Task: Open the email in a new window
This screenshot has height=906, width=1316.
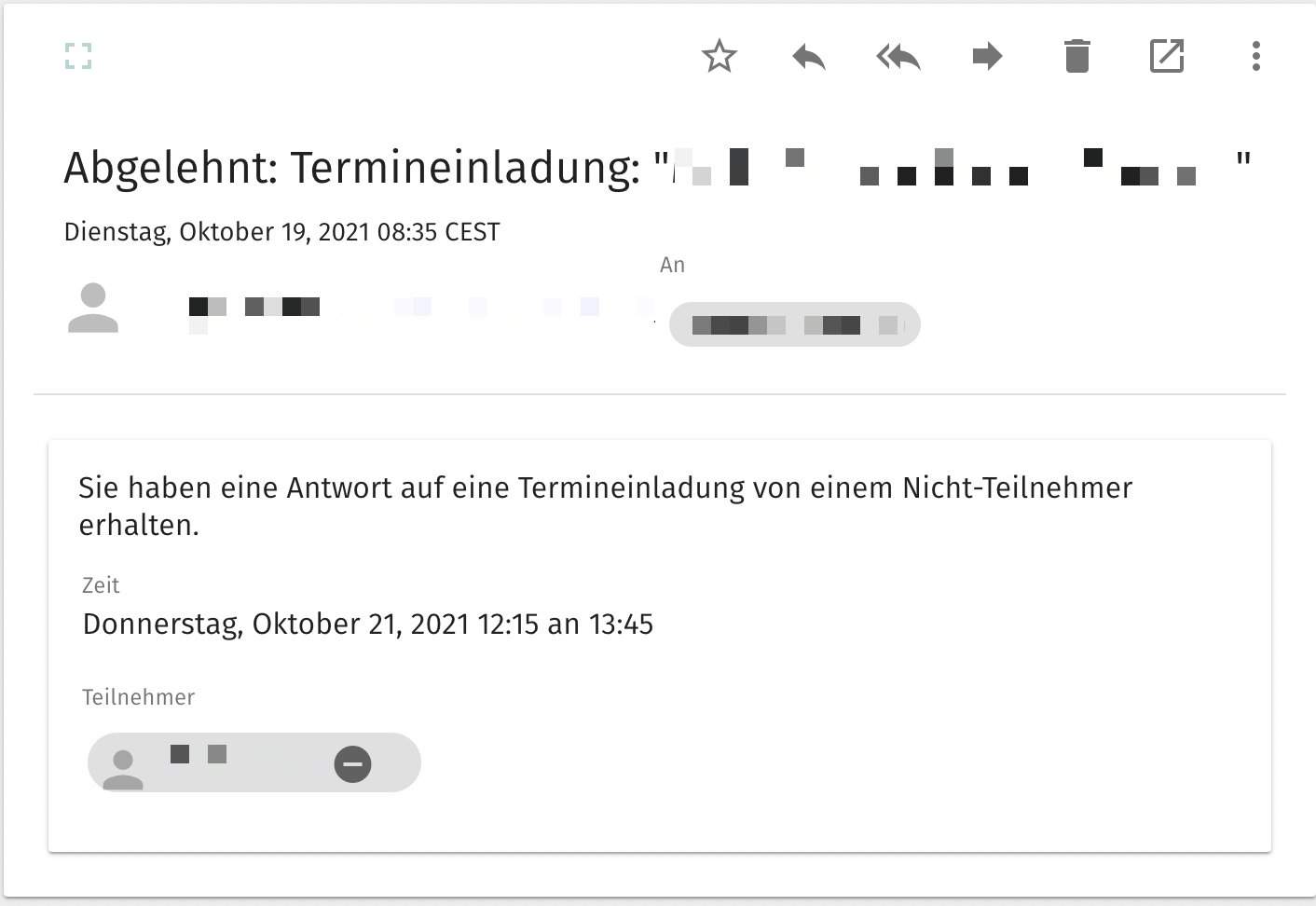Action: [x=1166, y=56]
